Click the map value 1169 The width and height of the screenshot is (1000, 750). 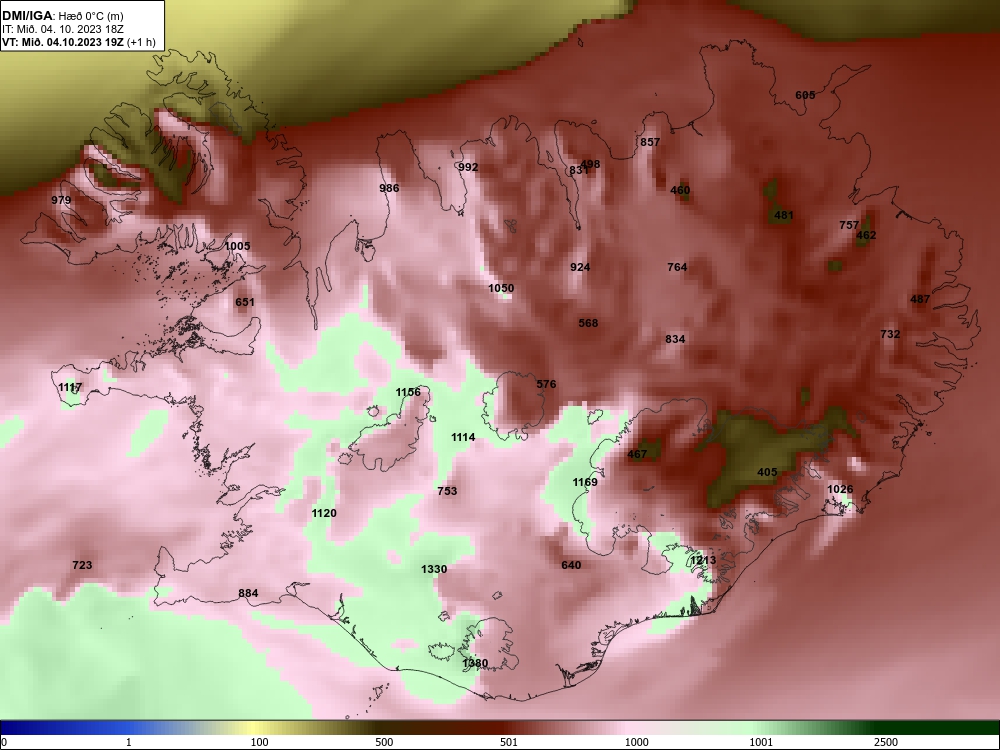(585, 482)
